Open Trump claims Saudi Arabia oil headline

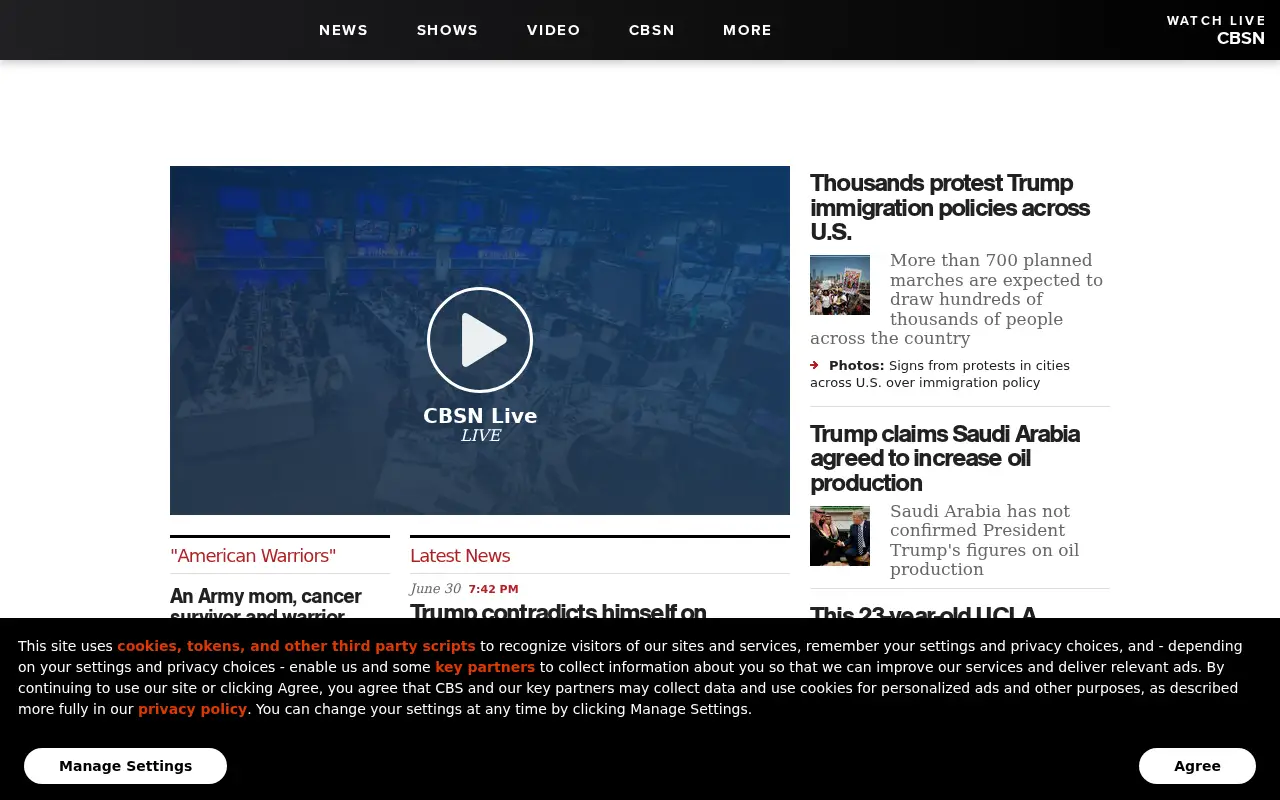[945, 458]
